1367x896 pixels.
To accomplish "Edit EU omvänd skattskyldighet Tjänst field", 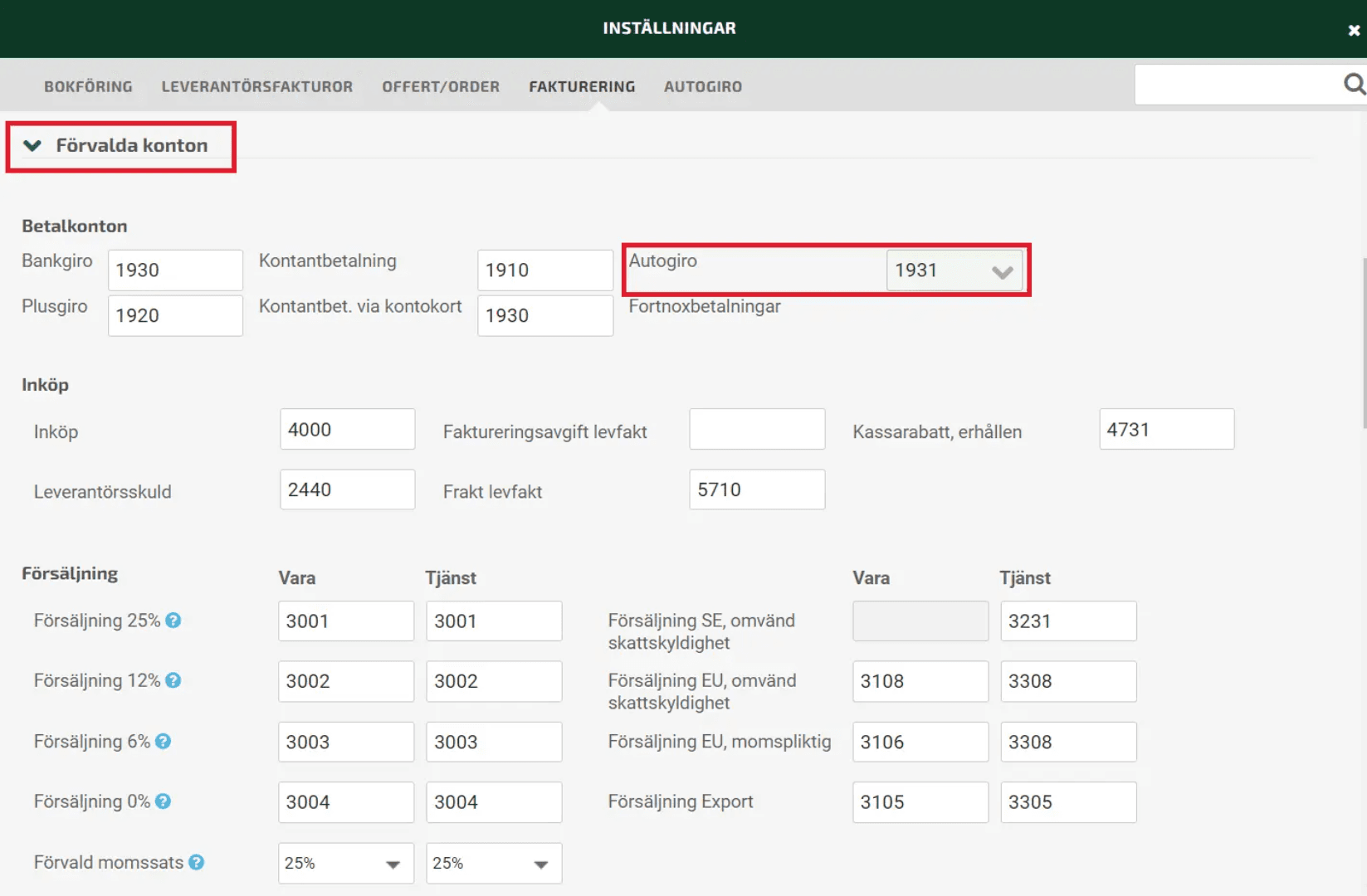I will click(x=1069, y=681).
